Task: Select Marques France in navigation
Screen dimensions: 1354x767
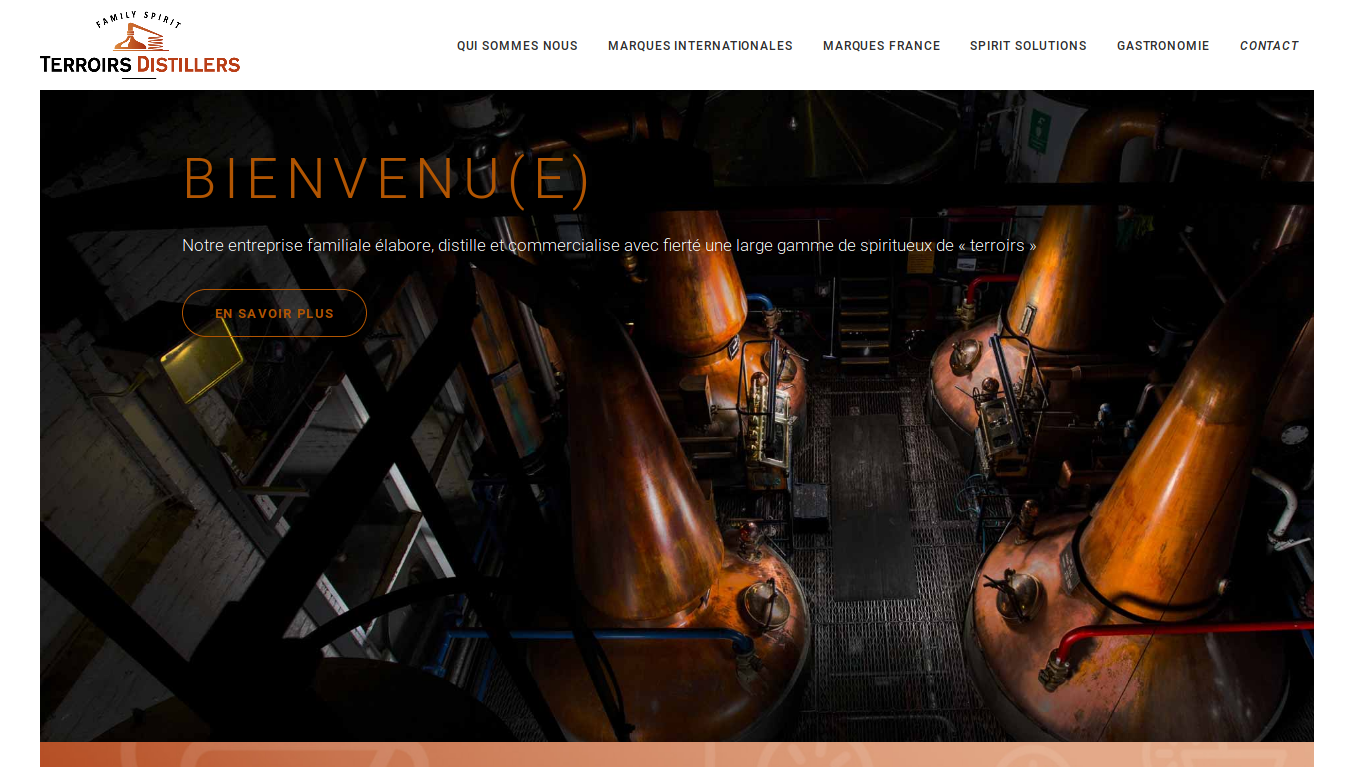Action: [x=881, y=46]
